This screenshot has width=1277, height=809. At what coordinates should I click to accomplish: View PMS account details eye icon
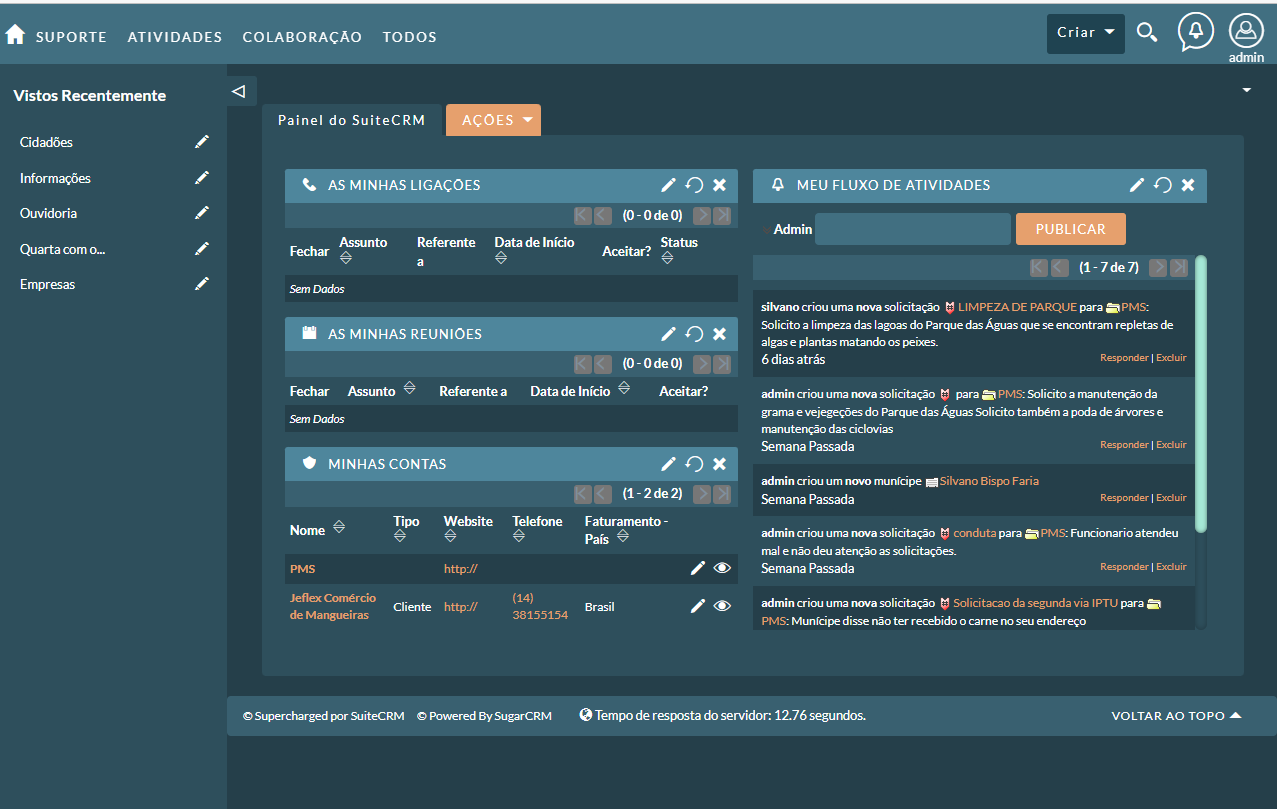tap(722, 568)
